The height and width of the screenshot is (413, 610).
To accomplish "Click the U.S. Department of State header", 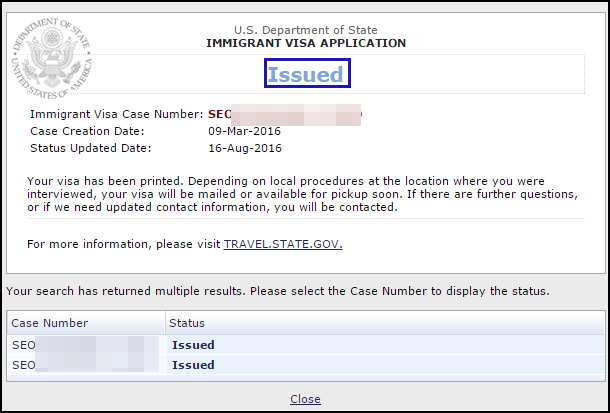I will point(306,30).
